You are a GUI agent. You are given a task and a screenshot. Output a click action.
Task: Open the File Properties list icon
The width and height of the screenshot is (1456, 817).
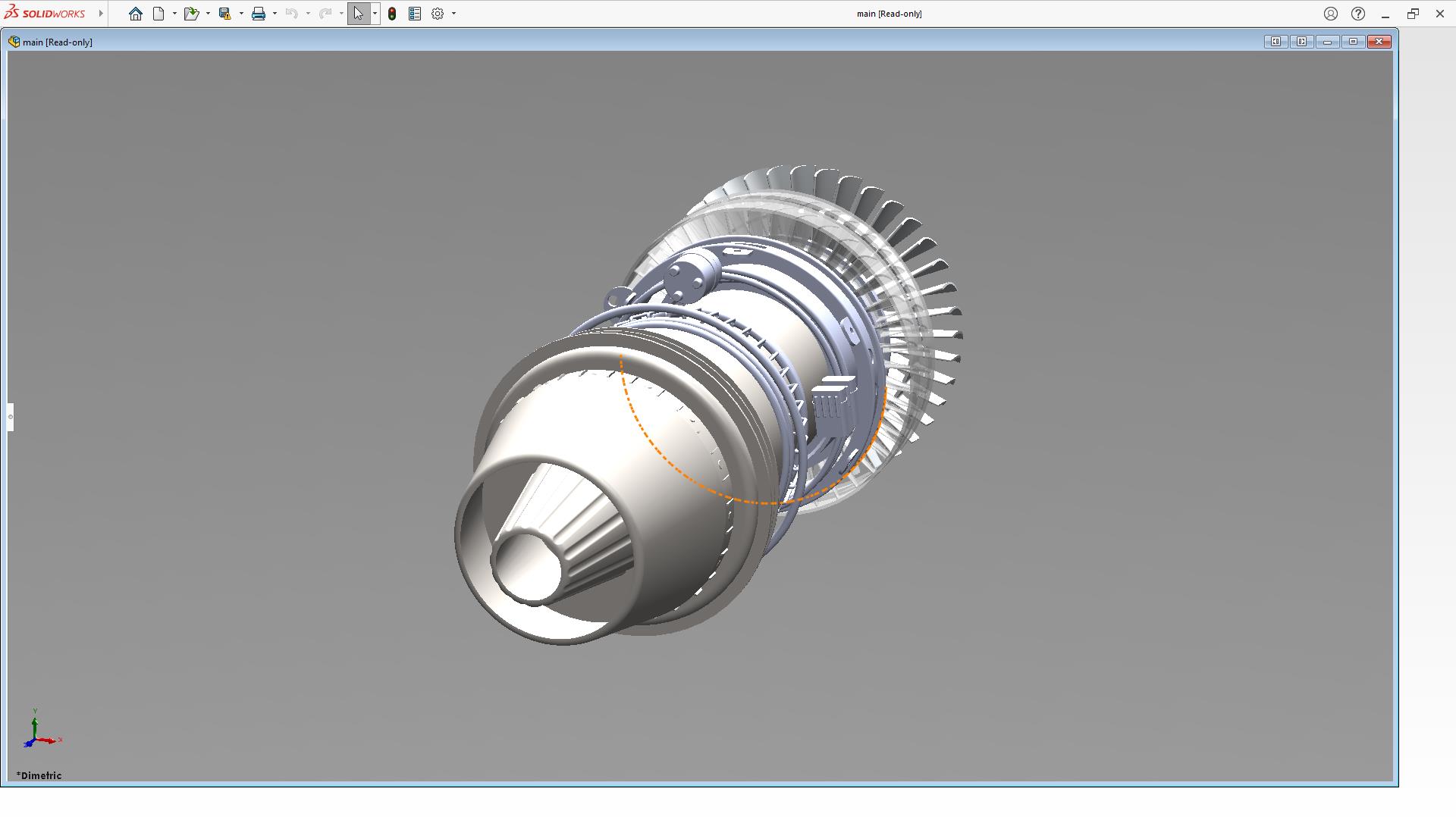coord(415,14)
